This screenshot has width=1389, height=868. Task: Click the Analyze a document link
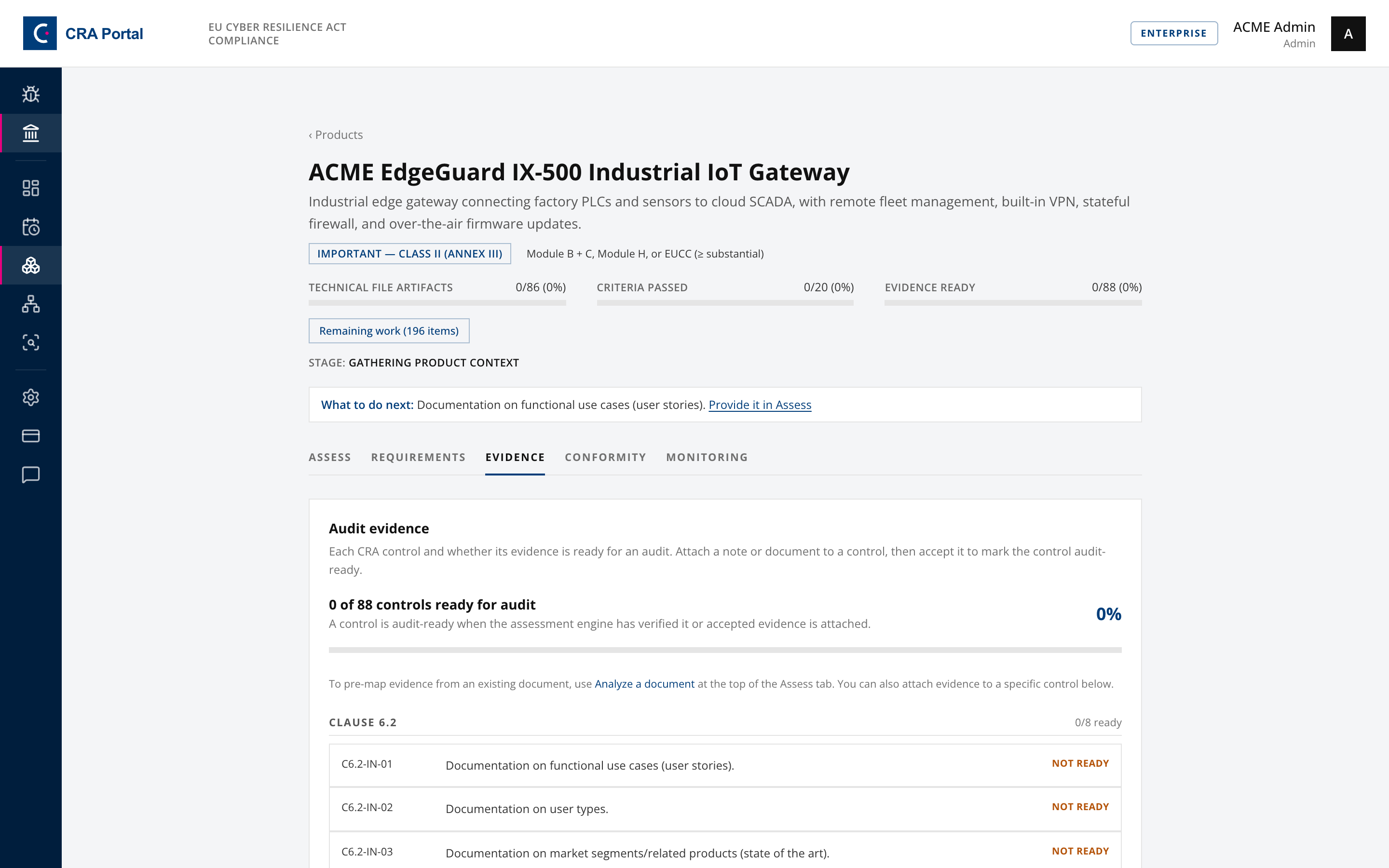click(644, 684)
